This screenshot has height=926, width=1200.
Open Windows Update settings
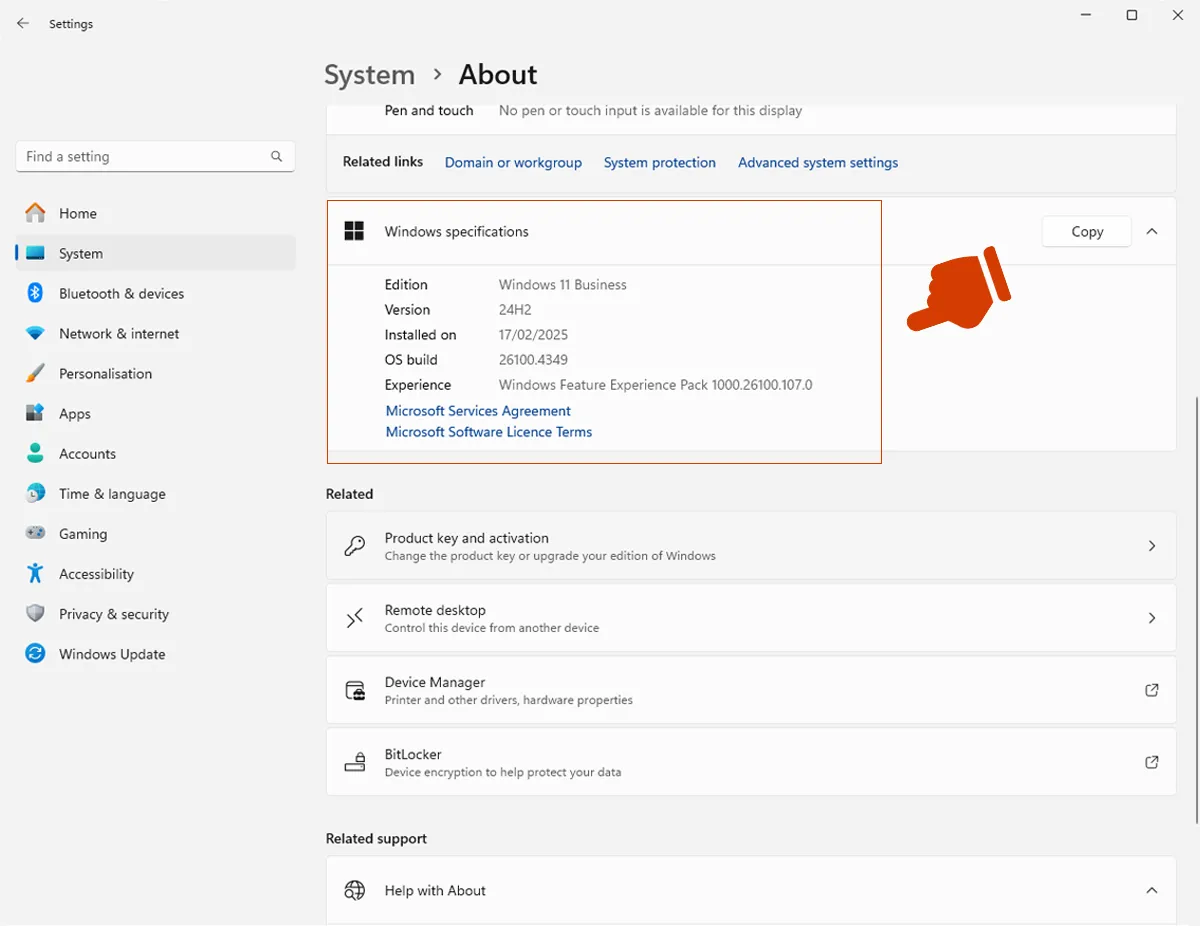[155, 653]
